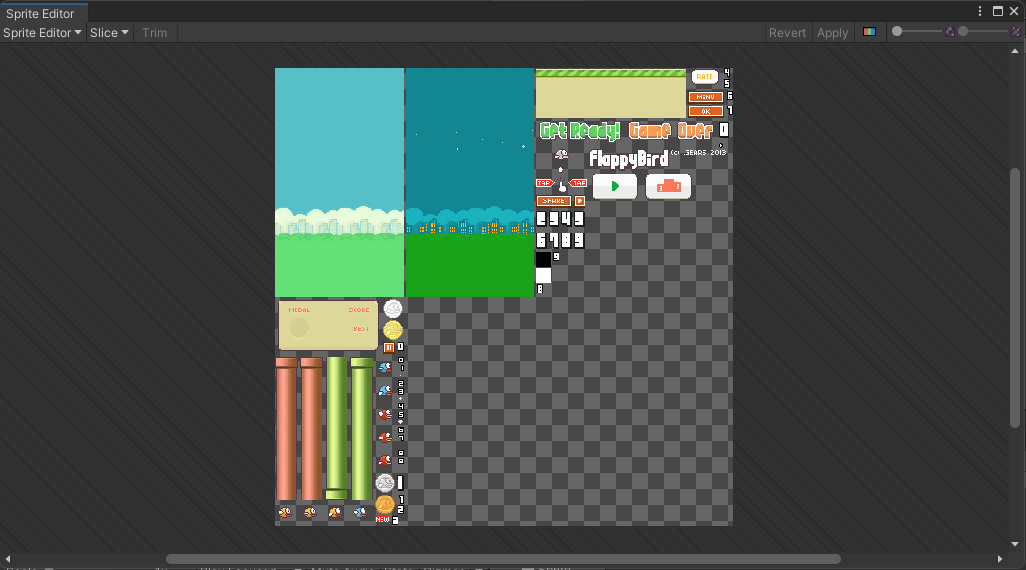The image size is (1026, 570).
Task: Select the red NEW label sprite
Action: click(382, 520)
